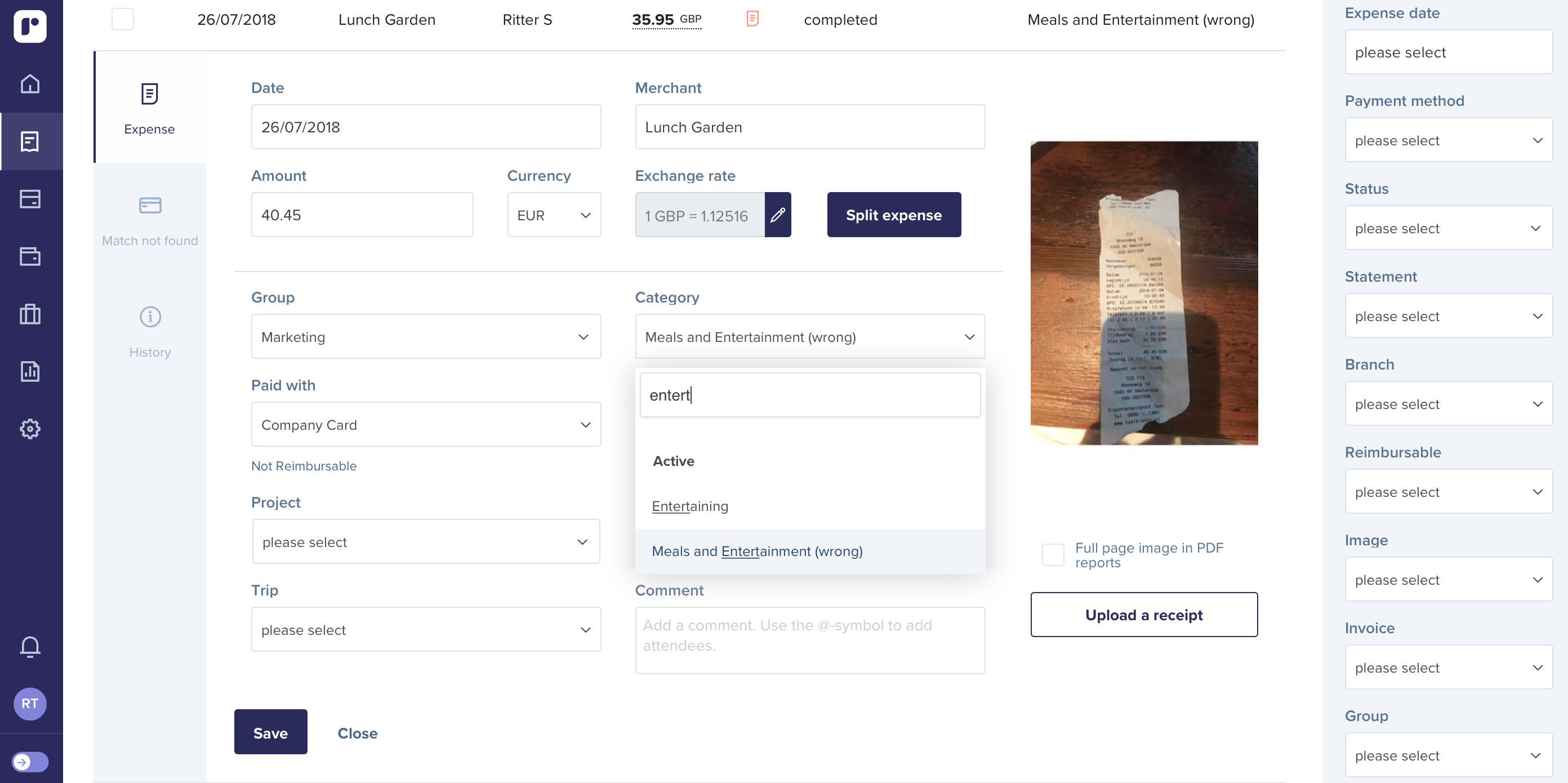Tick the Lunch Garden row checkbox
The width and height of the screenshot is (1568, 783).
[122, 19]
